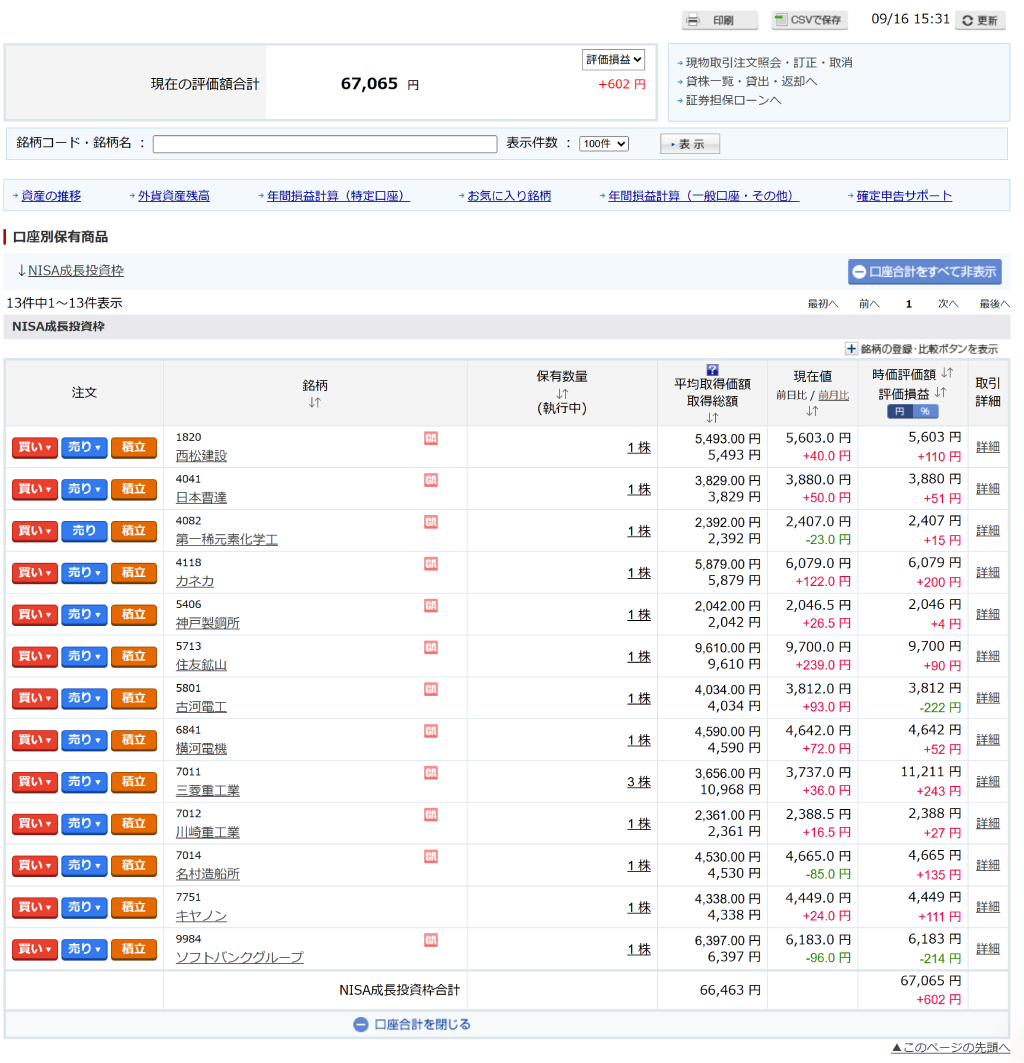
Task: Click the minus icon beside 口座合計を閉じる
Action: click(361, 1025)
